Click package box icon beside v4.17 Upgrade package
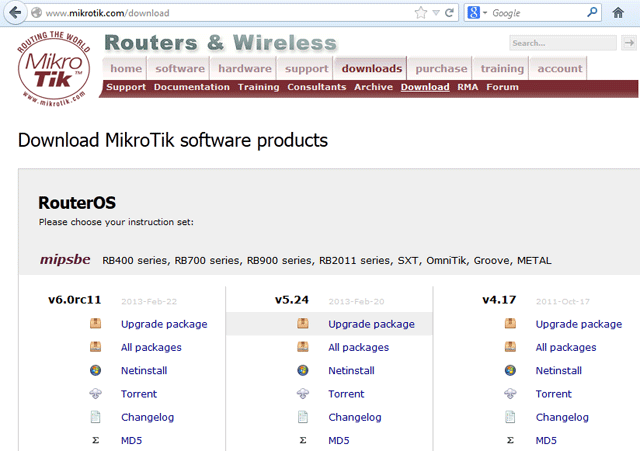This screenshot has width=640, height=451. tap(510, 324)
